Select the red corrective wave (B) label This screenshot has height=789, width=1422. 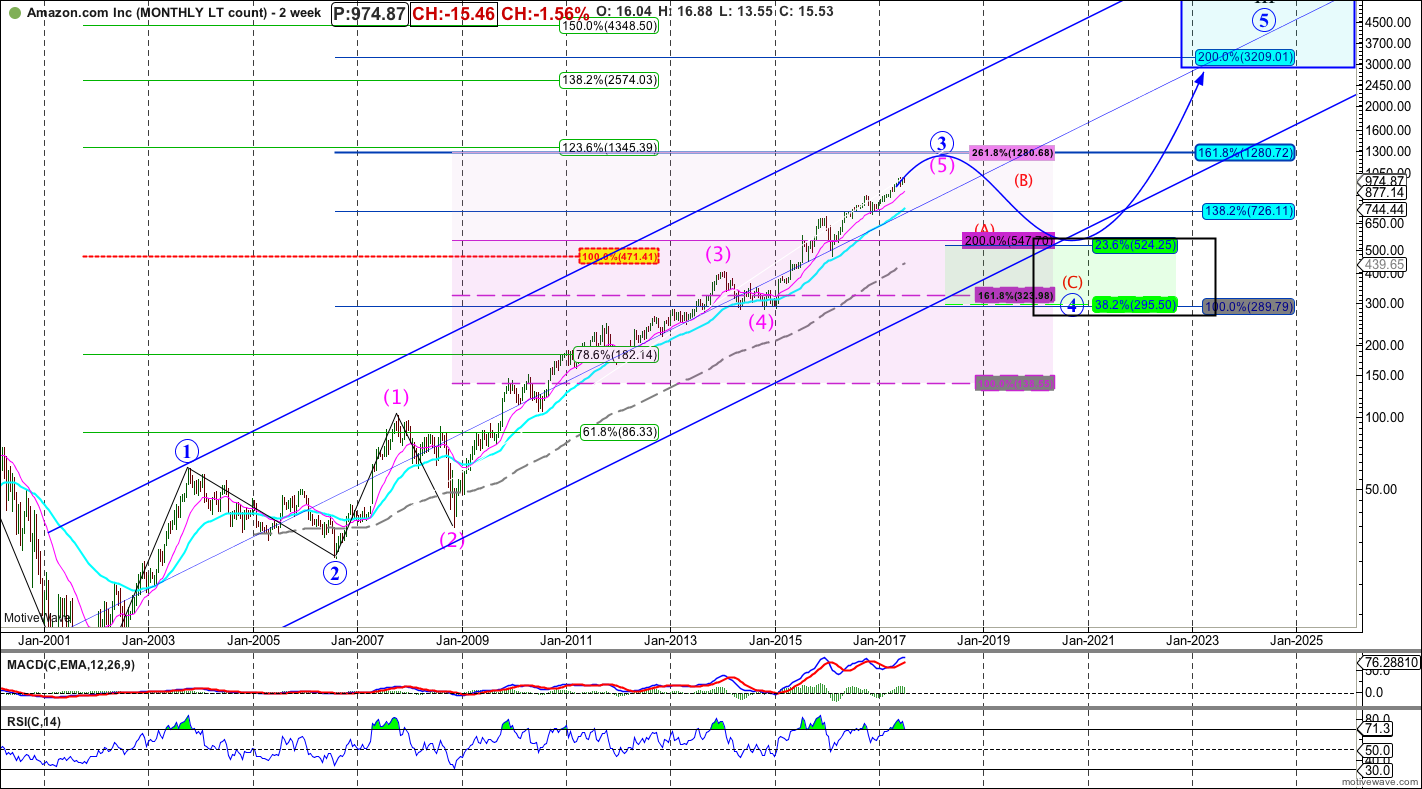(x=1024, y=181)
